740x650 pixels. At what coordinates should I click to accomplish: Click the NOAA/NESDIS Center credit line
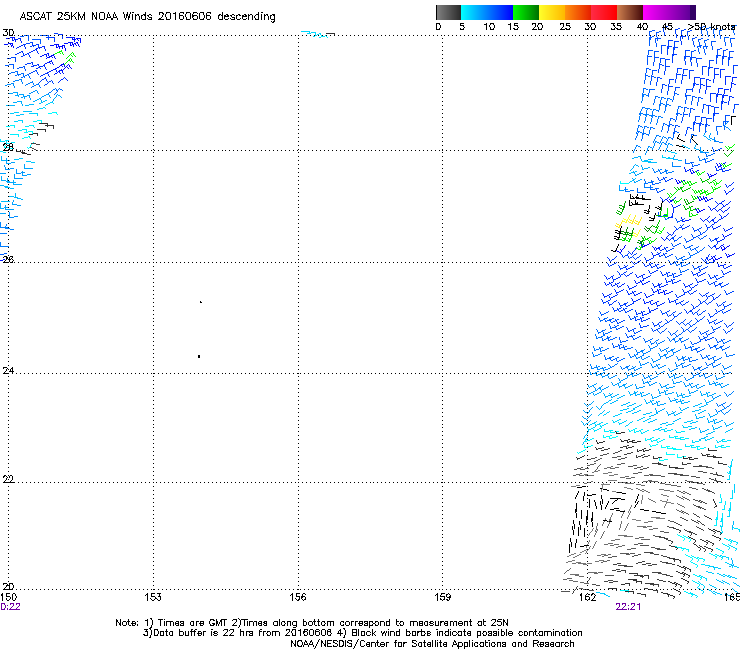coord(432,644)
